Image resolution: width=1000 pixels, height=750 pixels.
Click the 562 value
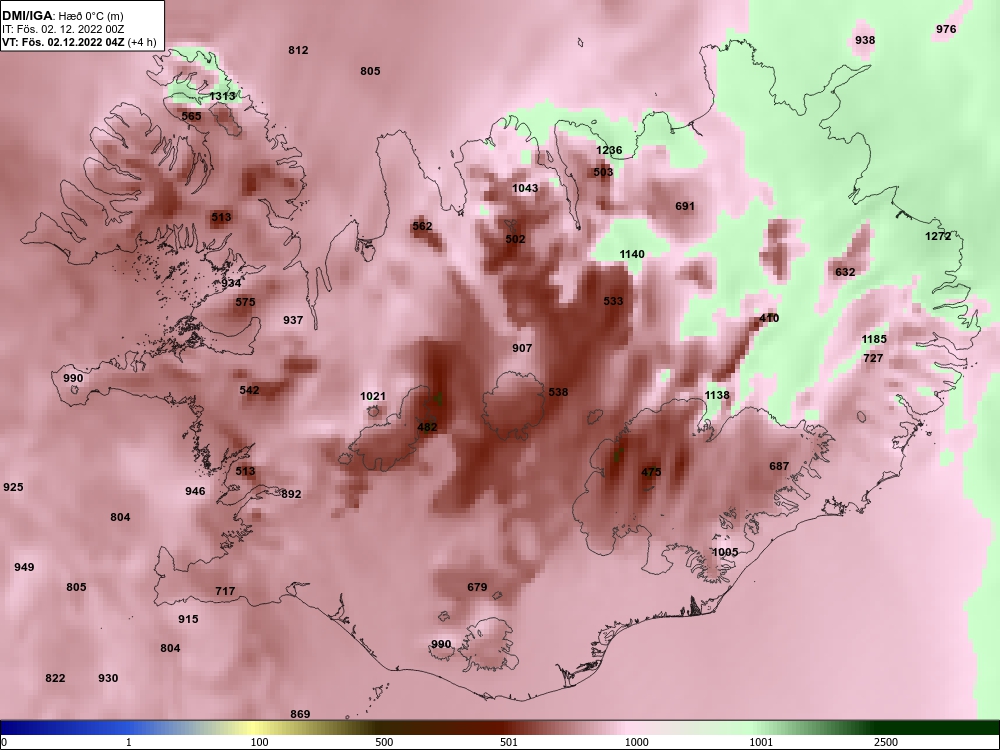[422, 226]
